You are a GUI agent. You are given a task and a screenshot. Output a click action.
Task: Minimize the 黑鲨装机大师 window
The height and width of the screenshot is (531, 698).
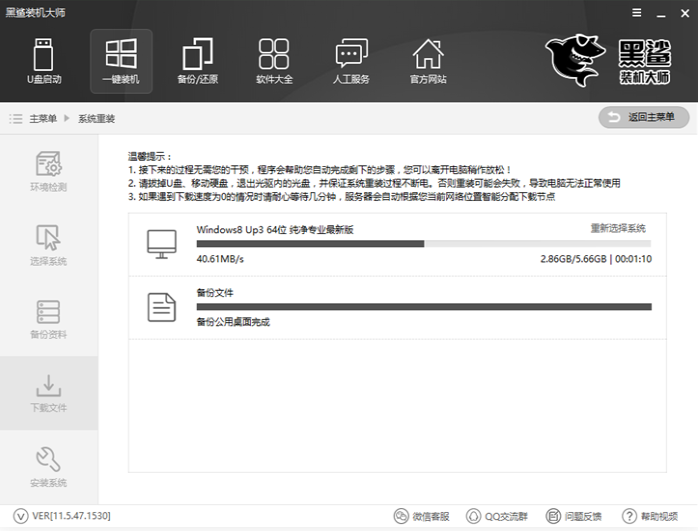pos(661,14)
